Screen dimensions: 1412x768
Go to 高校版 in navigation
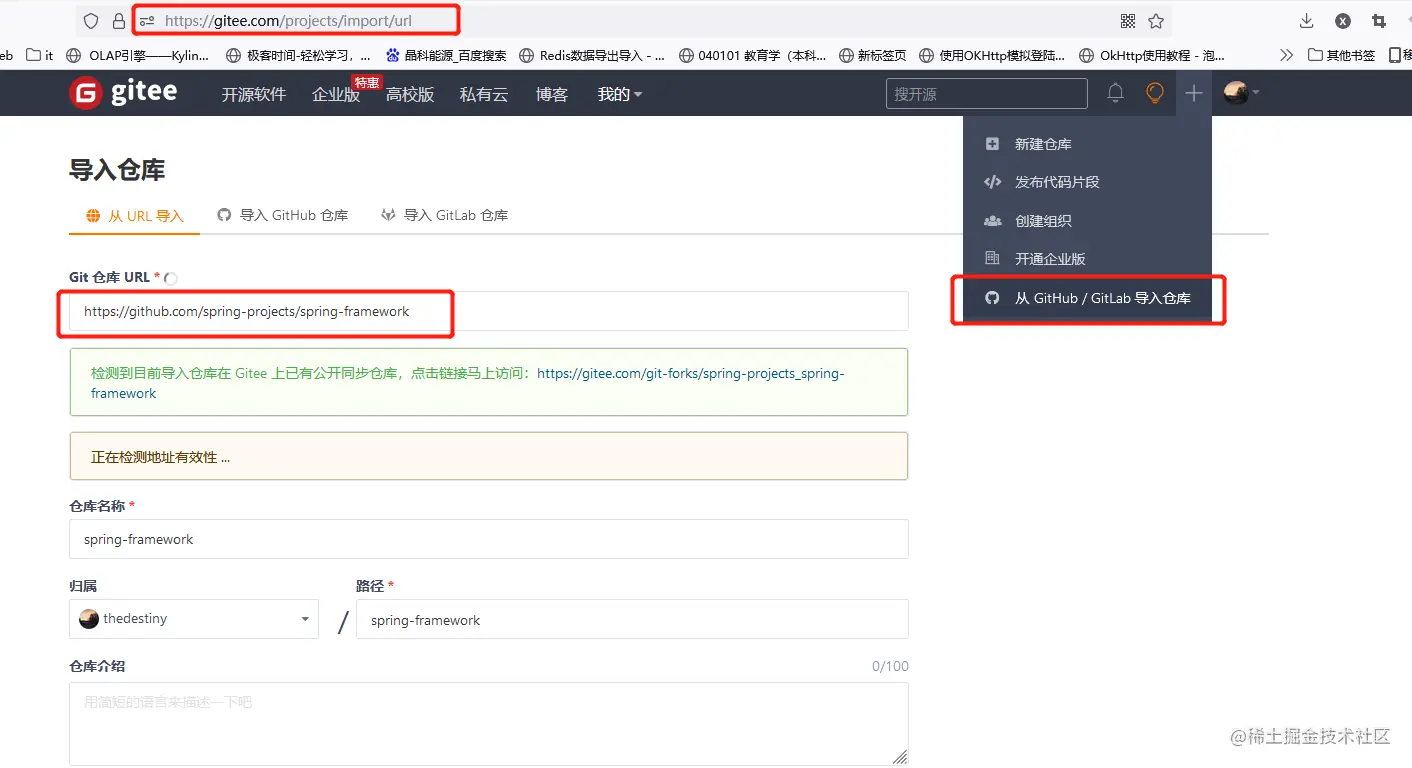410,94
